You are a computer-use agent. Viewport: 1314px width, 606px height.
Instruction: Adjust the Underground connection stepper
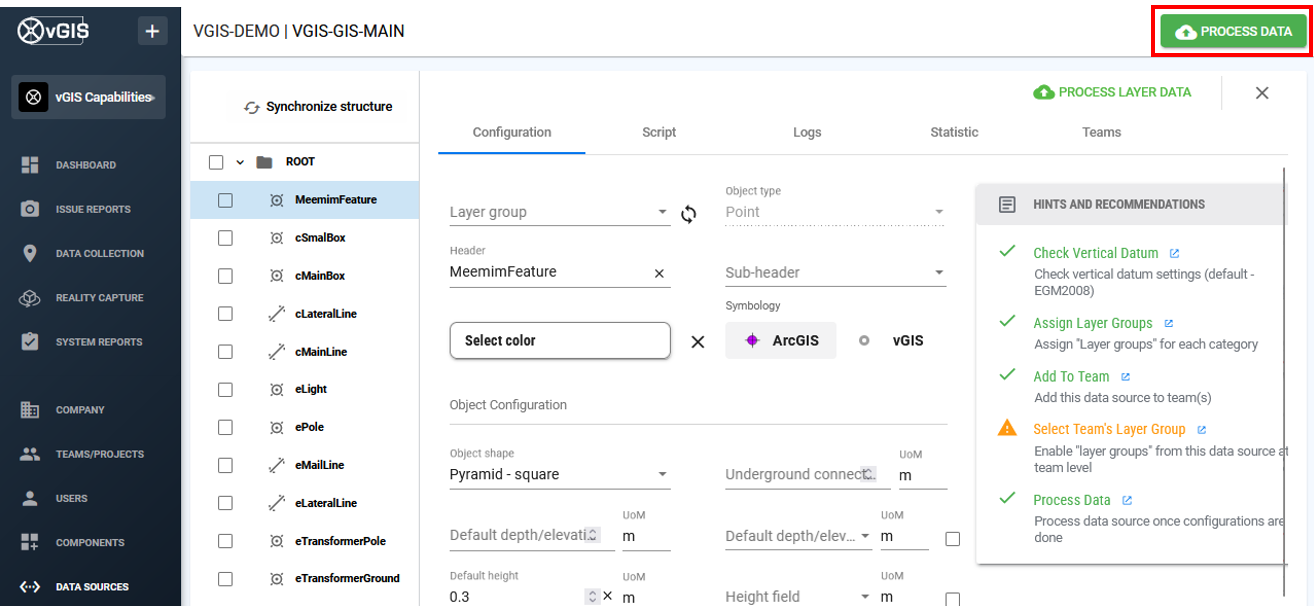click(x=868, y=474)
